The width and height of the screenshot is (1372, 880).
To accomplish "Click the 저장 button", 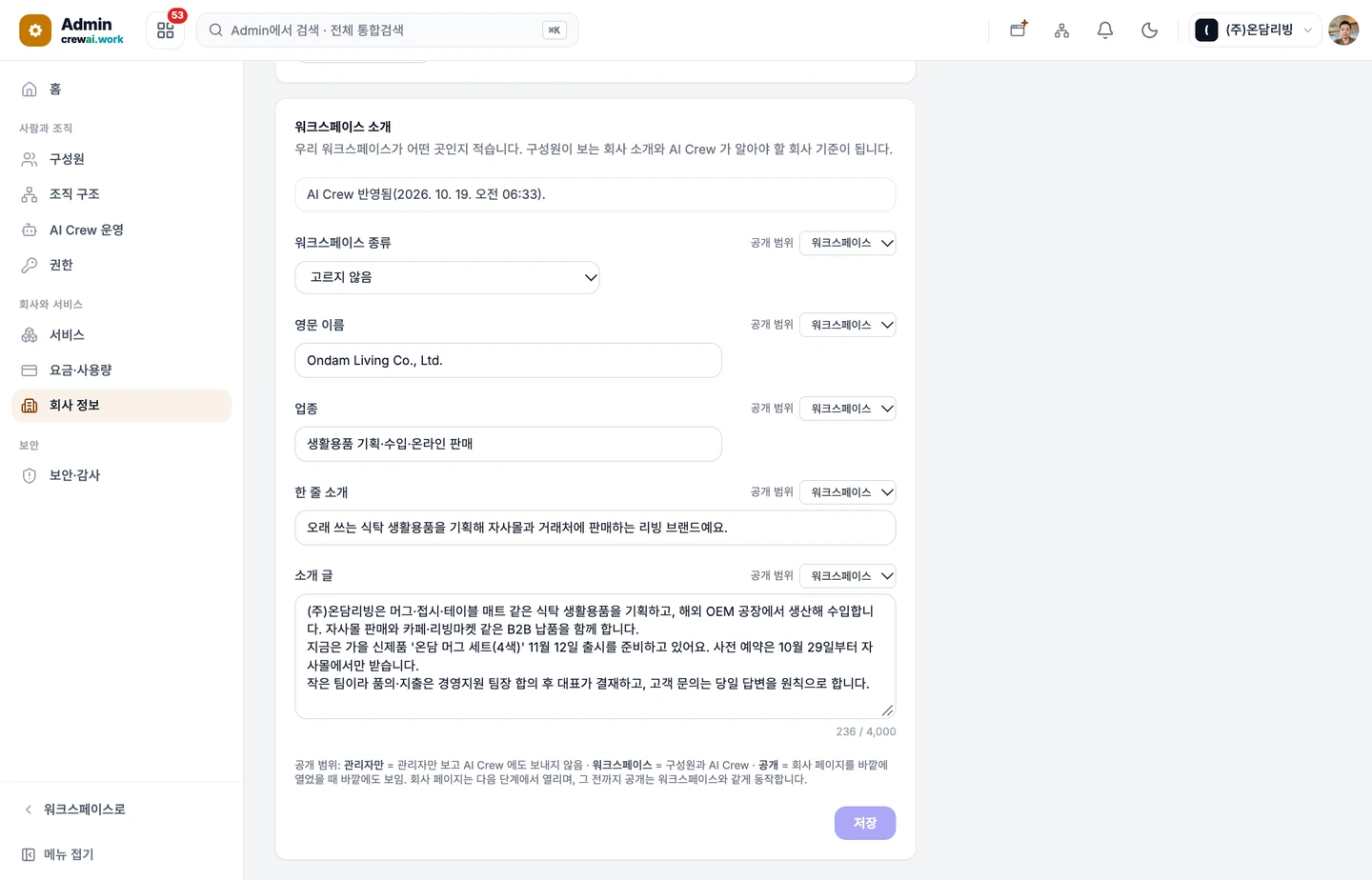I will coord(865,823).
